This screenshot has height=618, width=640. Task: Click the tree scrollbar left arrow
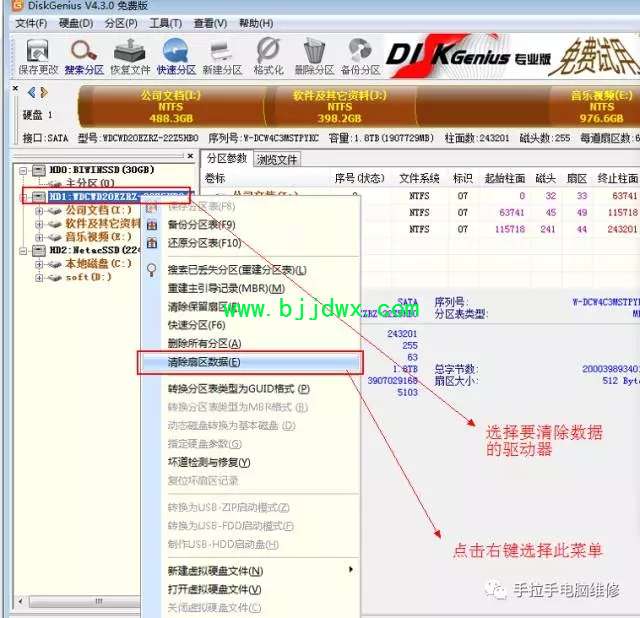[x=20, y=602]
